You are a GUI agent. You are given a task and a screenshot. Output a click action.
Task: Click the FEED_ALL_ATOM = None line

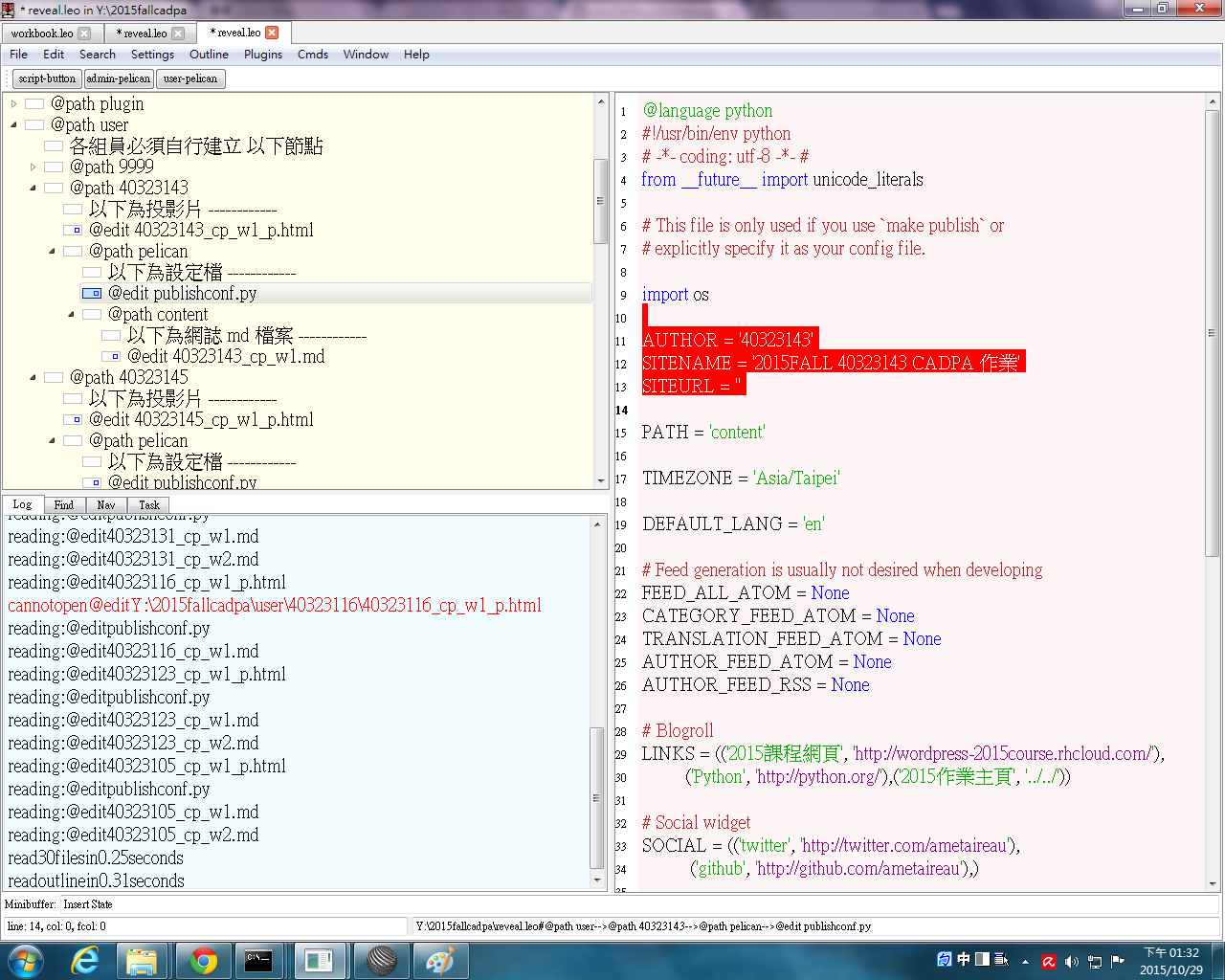(746, 592)
